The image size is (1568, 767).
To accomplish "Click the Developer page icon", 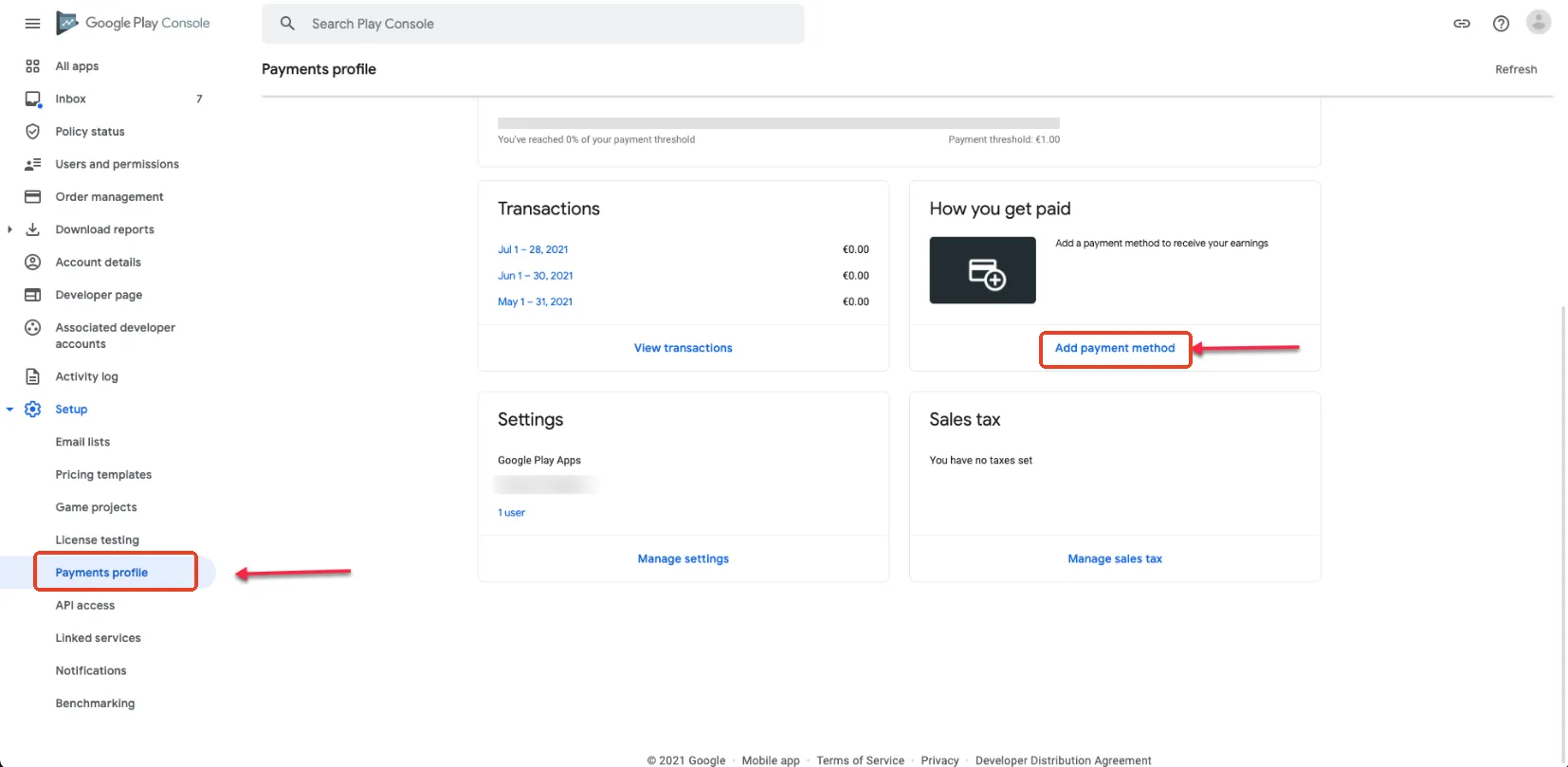I will point(32,295).
